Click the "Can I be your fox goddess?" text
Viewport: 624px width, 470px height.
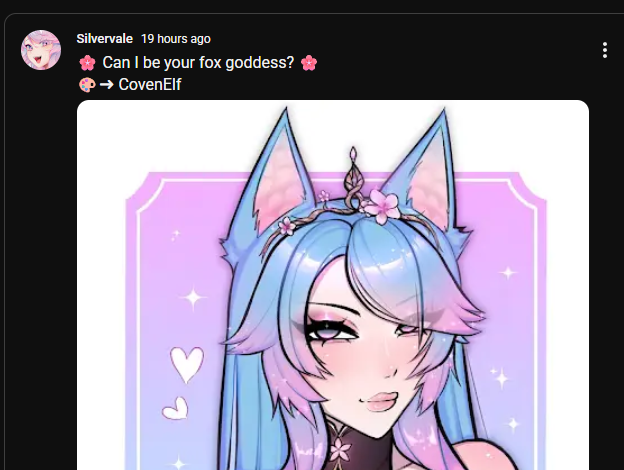point(198,62)
